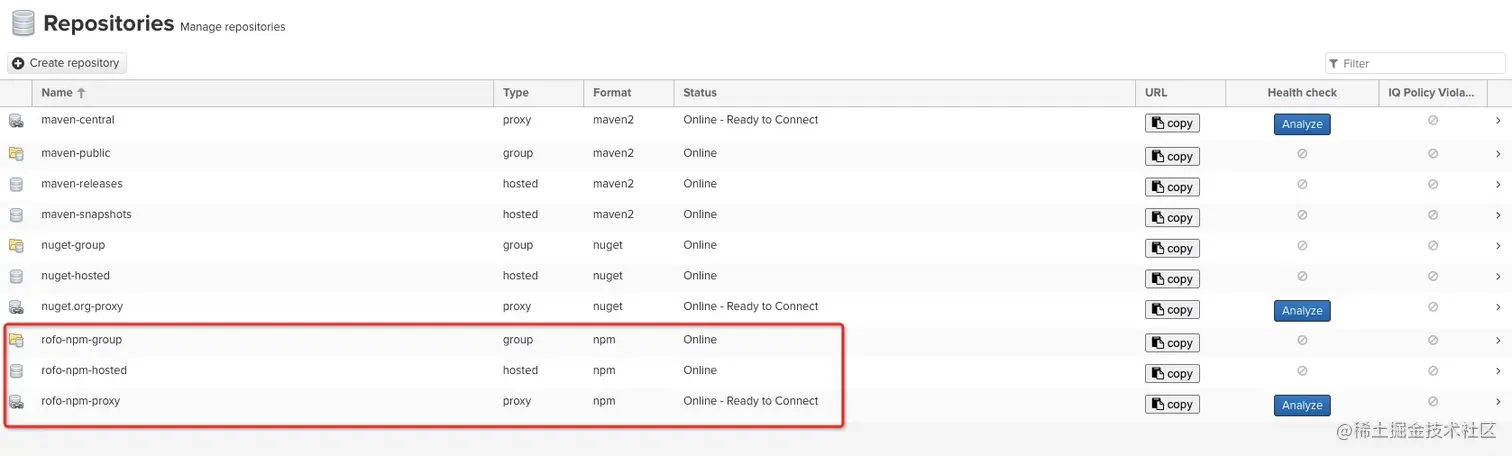
Task: Copy URL of maven-public repository
Action: click(x=1172, y=157)
